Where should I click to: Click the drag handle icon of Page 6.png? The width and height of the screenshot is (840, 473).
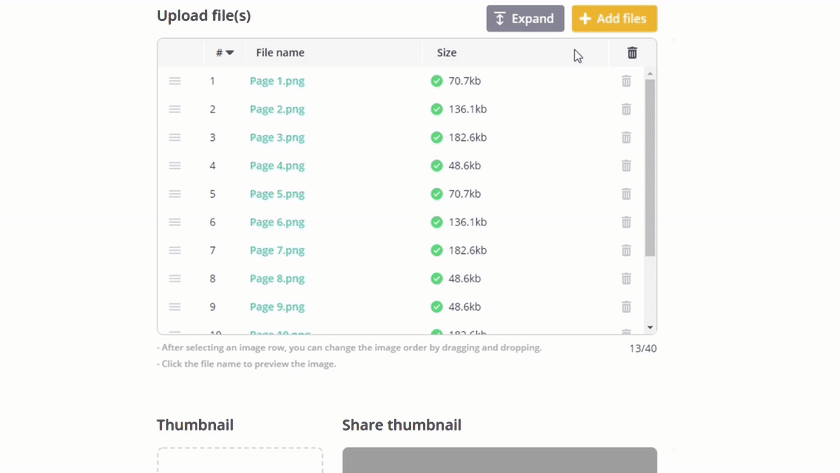click(175, 222)
